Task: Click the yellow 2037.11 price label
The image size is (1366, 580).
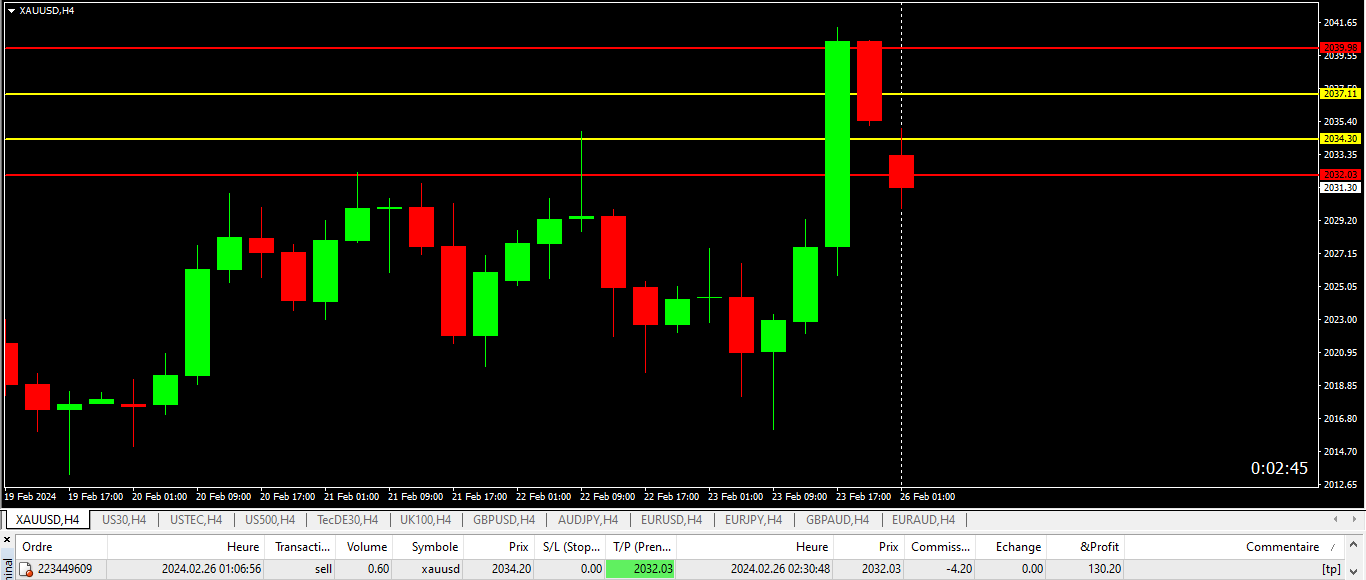Action: click(x=1341, y=93)
